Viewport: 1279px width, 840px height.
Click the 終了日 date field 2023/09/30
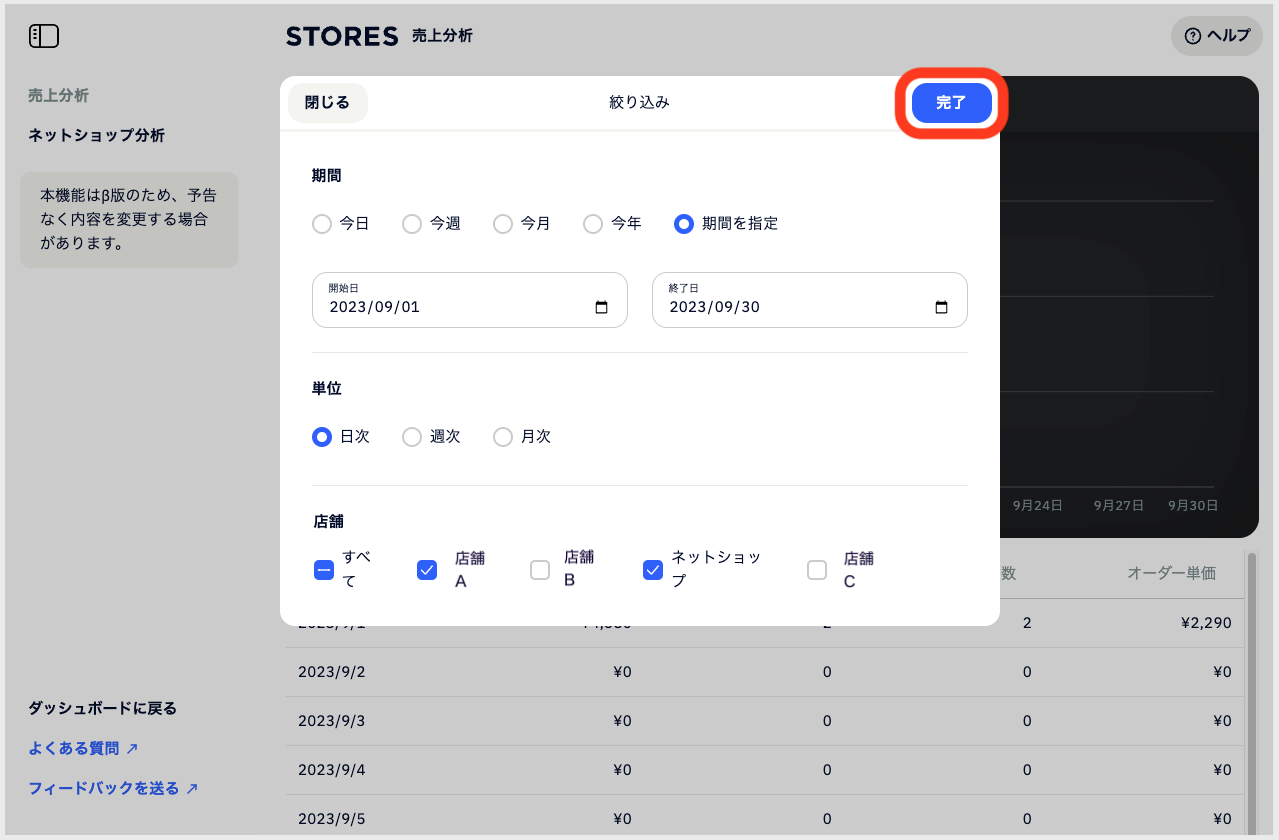tap(810, 300)
